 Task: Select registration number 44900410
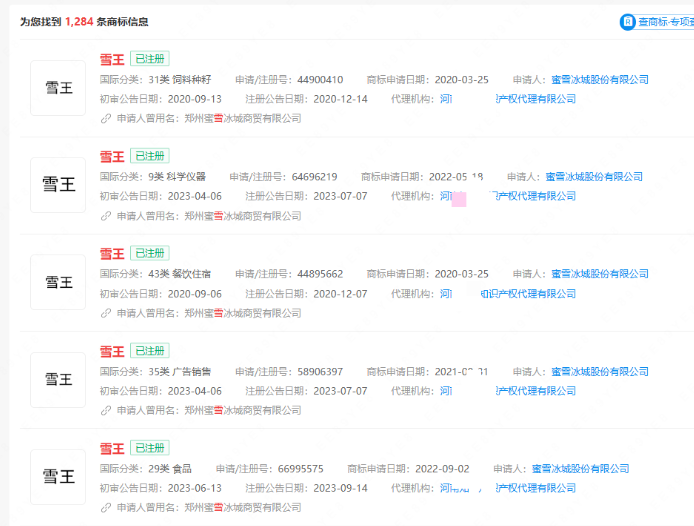[320, 80]
